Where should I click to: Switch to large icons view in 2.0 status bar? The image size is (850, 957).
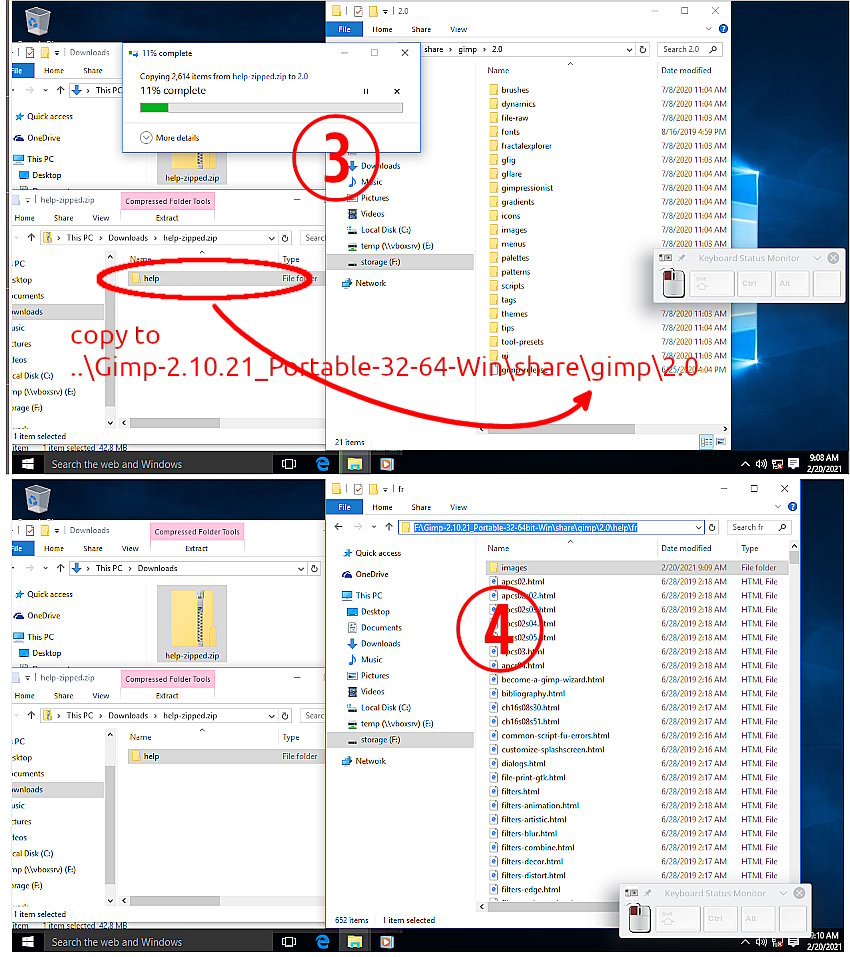pos(721,442)
